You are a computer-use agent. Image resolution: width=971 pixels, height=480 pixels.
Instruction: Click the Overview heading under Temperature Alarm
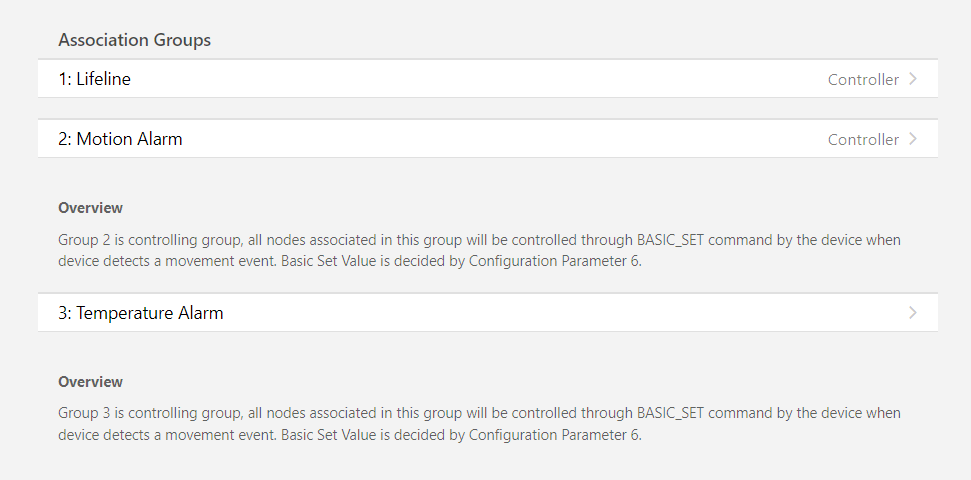click(91, 382)
